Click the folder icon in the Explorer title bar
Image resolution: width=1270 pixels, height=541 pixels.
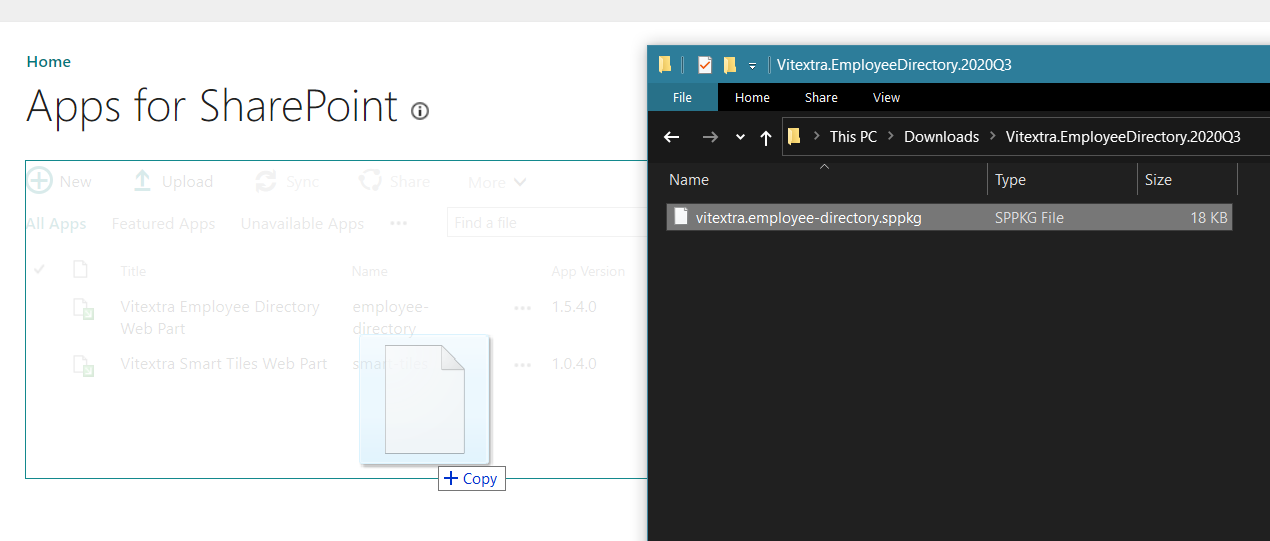(x=665, y=65)
